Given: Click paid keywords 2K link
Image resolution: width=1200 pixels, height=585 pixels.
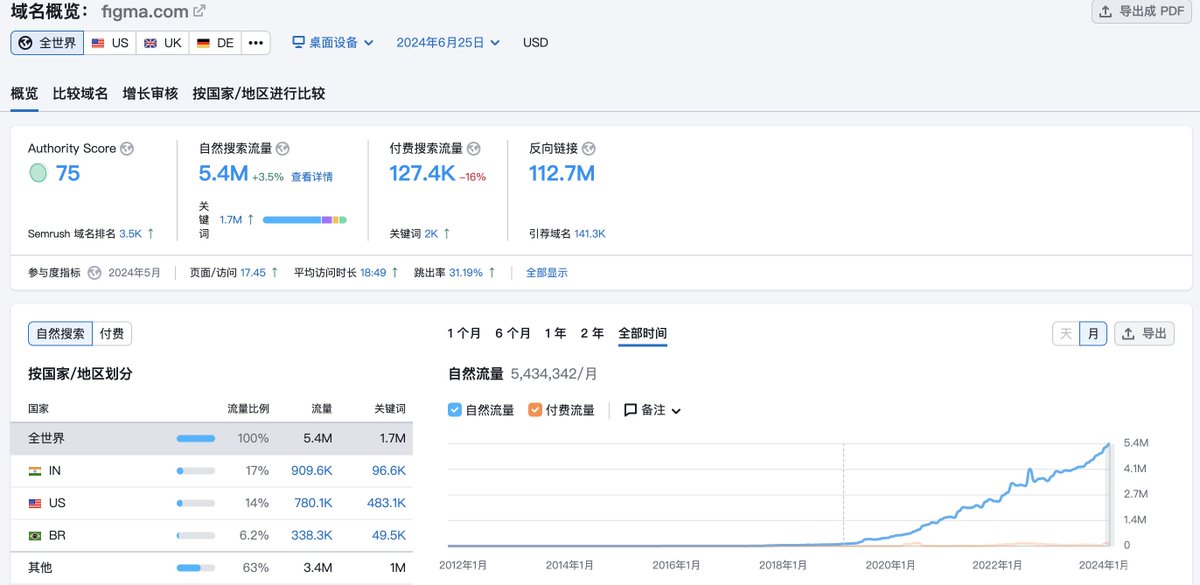Looking at the screenshot, I should tap(431, 234).
